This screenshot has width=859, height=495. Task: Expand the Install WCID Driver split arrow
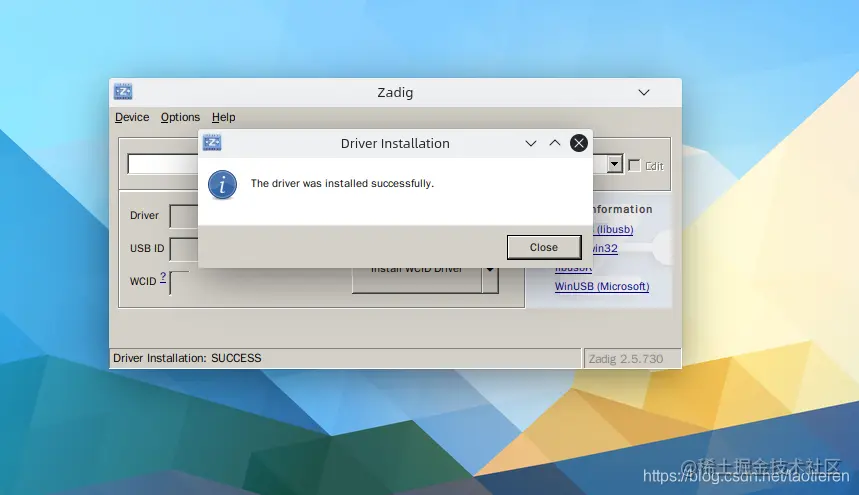[490, 280]
